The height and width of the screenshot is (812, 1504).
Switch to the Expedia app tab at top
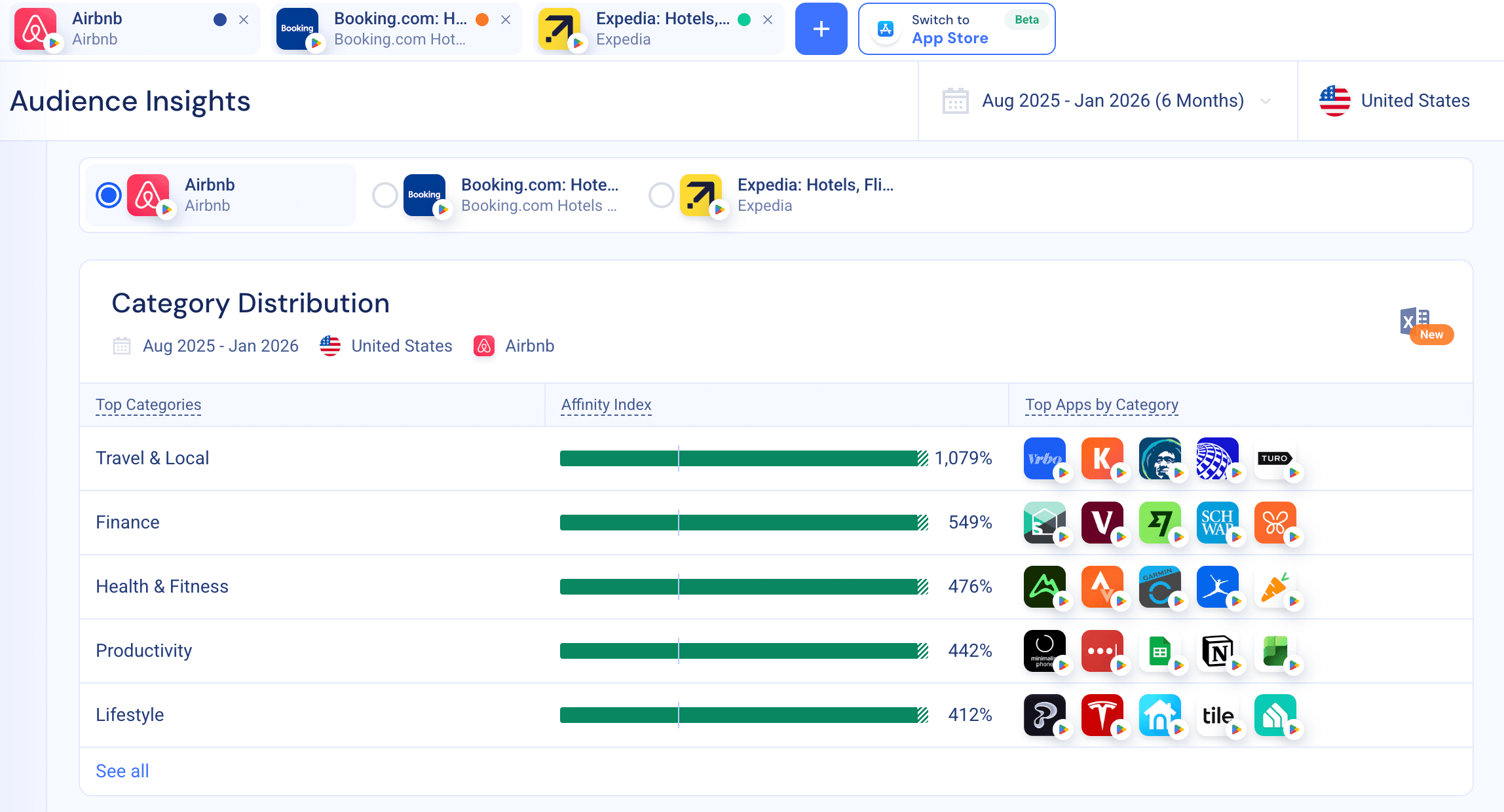click(659, 29)
